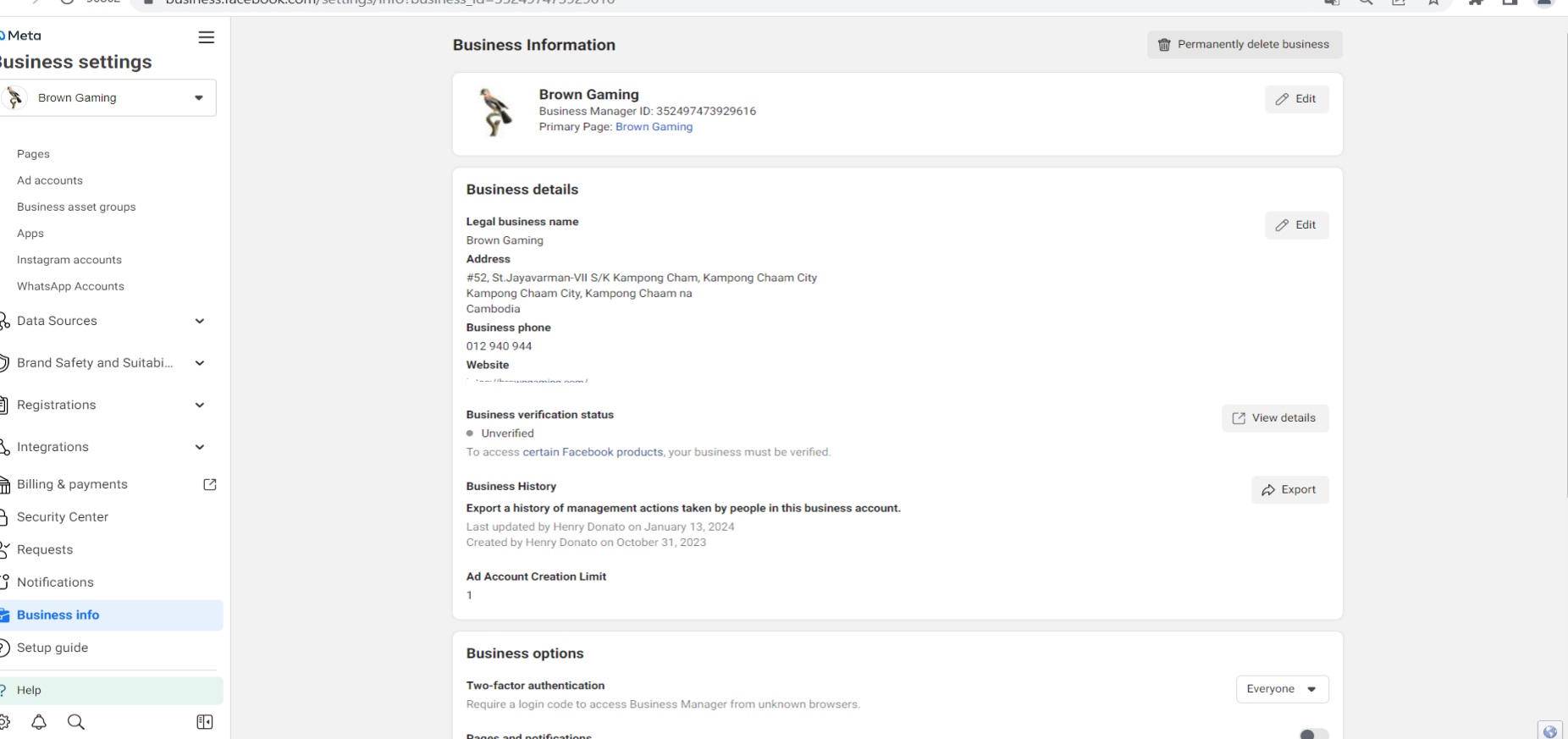Select Registrations menu label
Image resolution: width=1568 pixels, height=739 pixels.
click(x=57, y=405)
